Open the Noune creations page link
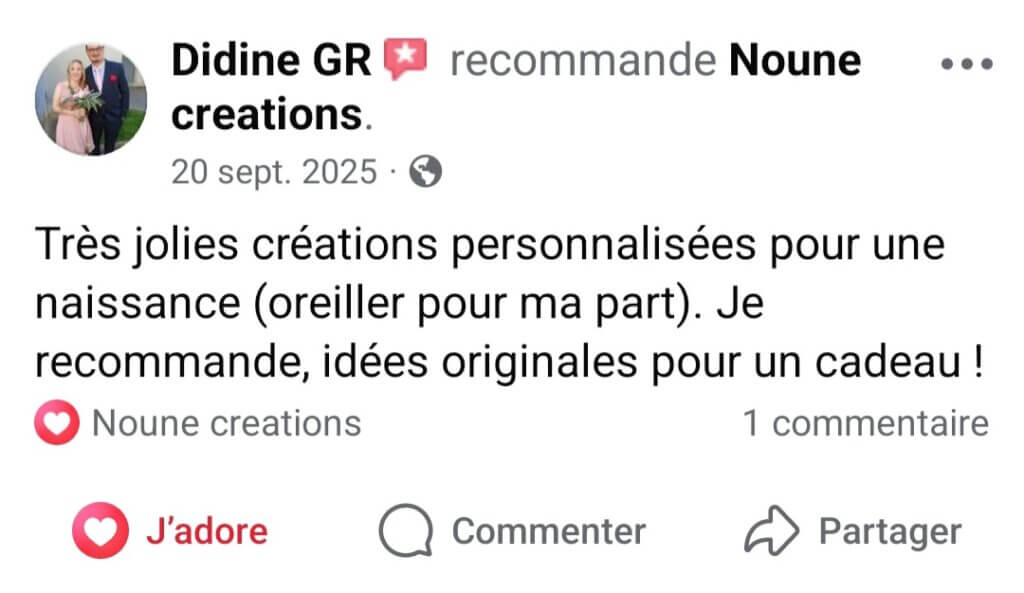Image resolution: width=1024 pixels, height=593 pixels. (793, 59)
